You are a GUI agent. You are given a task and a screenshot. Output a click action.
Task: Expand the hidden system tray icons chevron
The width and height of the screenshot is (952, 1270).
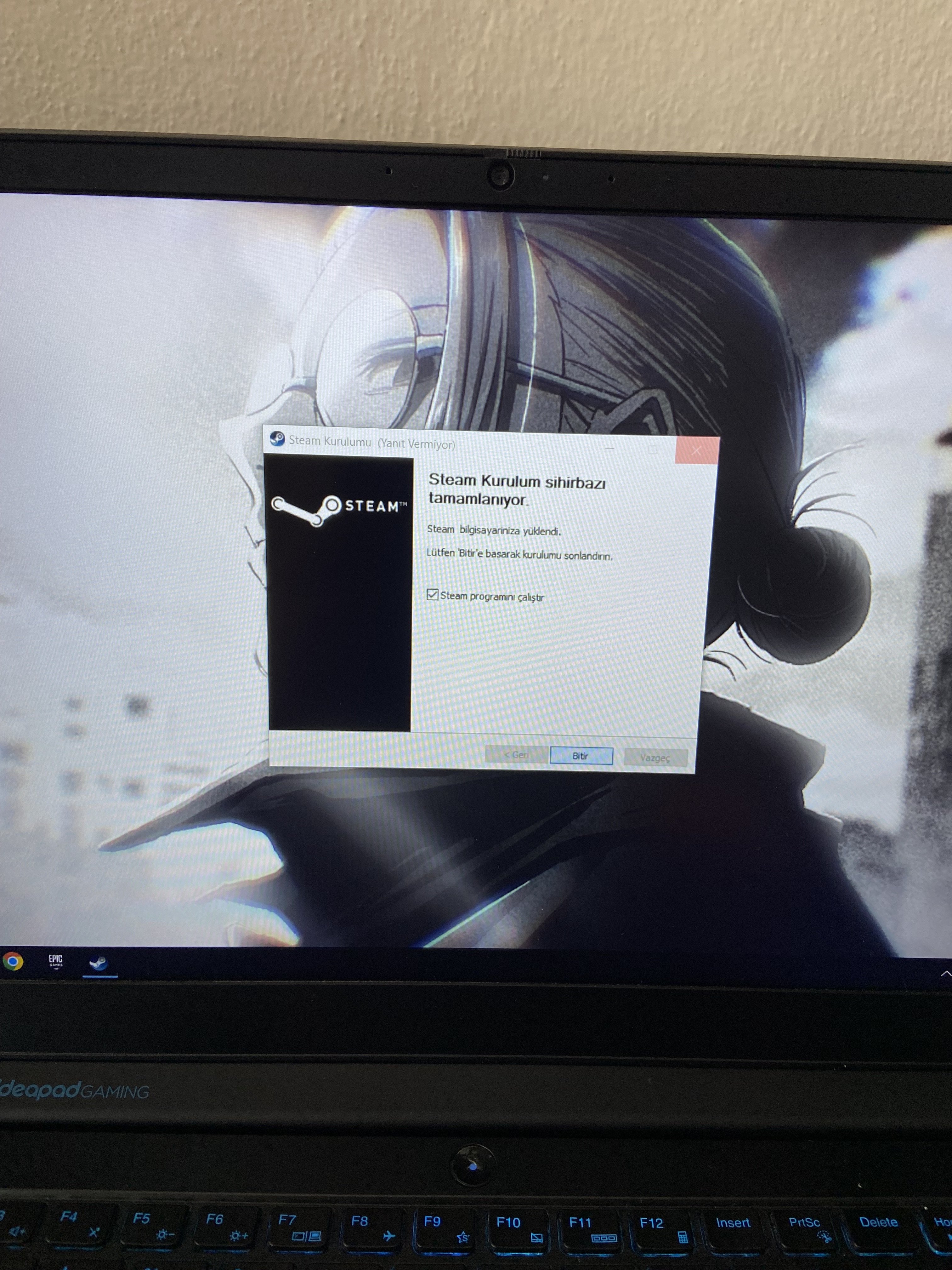click(946, 973)
